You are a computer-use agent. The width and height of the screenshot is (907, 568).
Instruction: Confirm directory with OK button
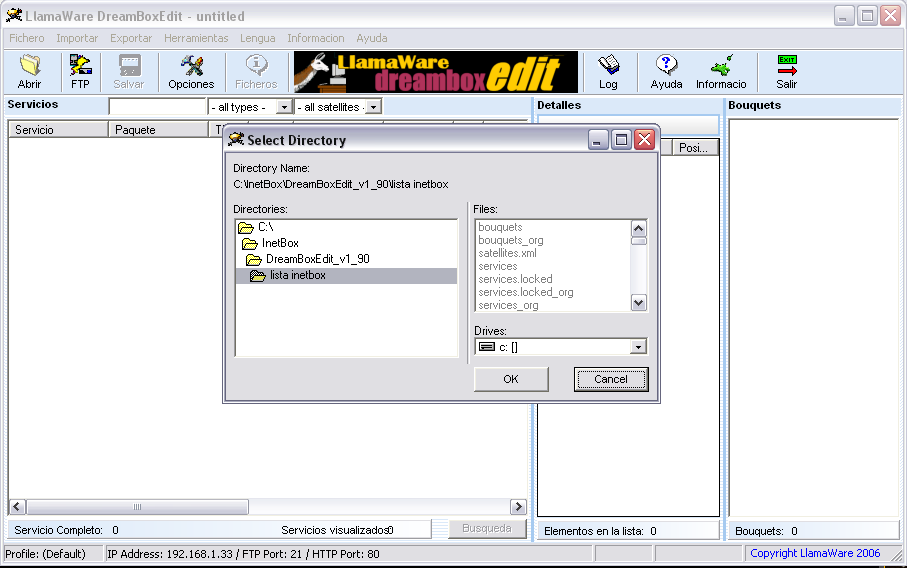coord(511,379)
